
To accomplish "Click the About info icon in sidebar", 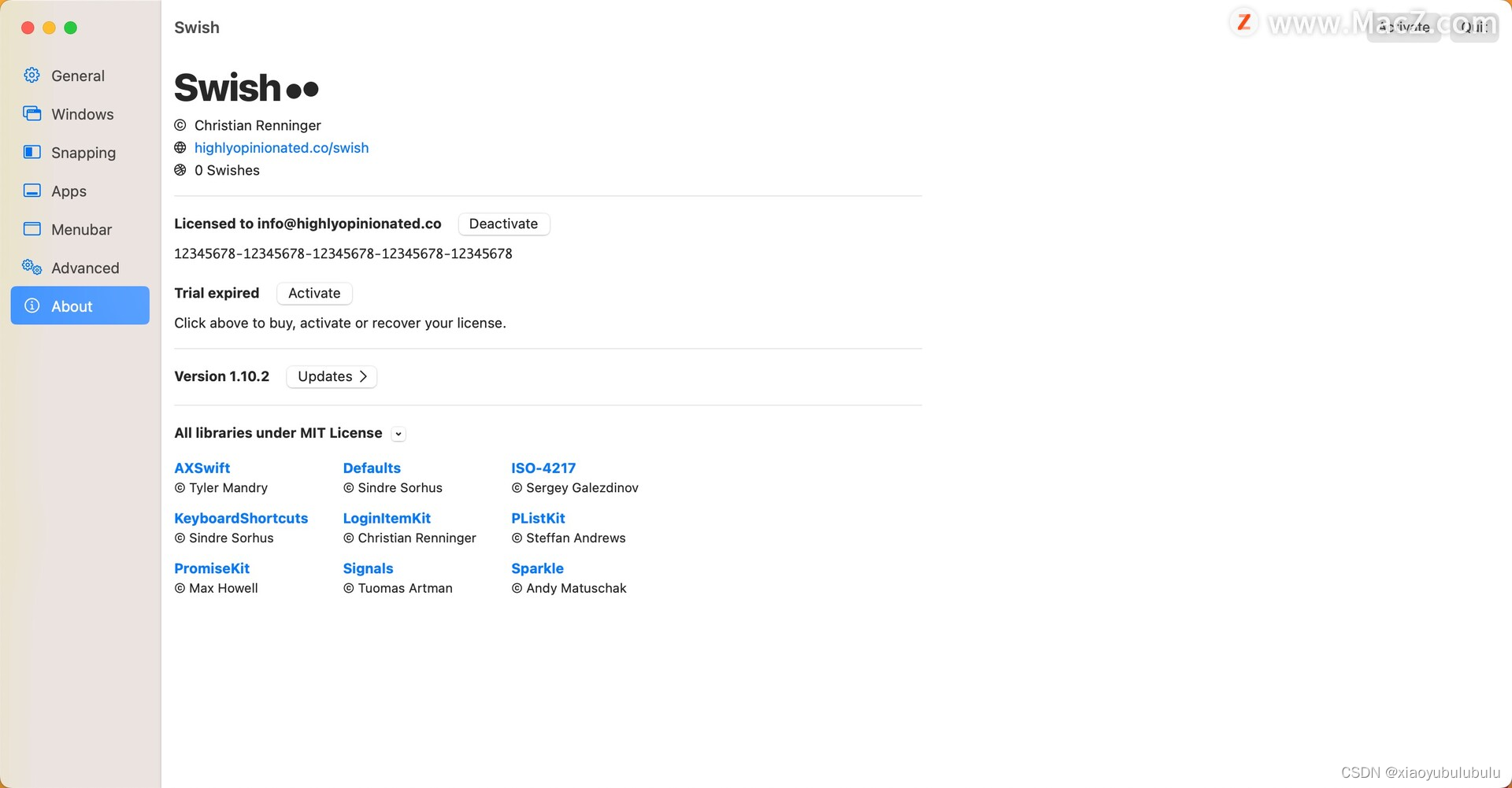I will click(x=31, y=306).
